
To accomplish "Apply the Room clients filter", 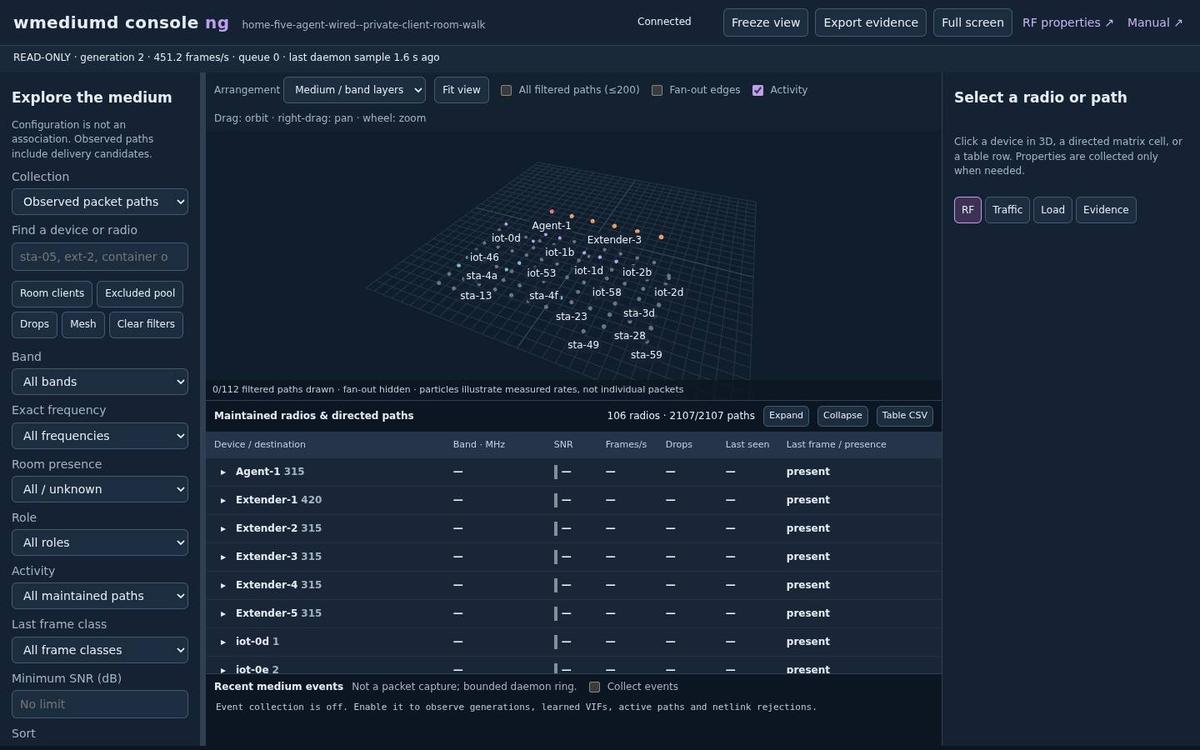I will pos(52,293).
